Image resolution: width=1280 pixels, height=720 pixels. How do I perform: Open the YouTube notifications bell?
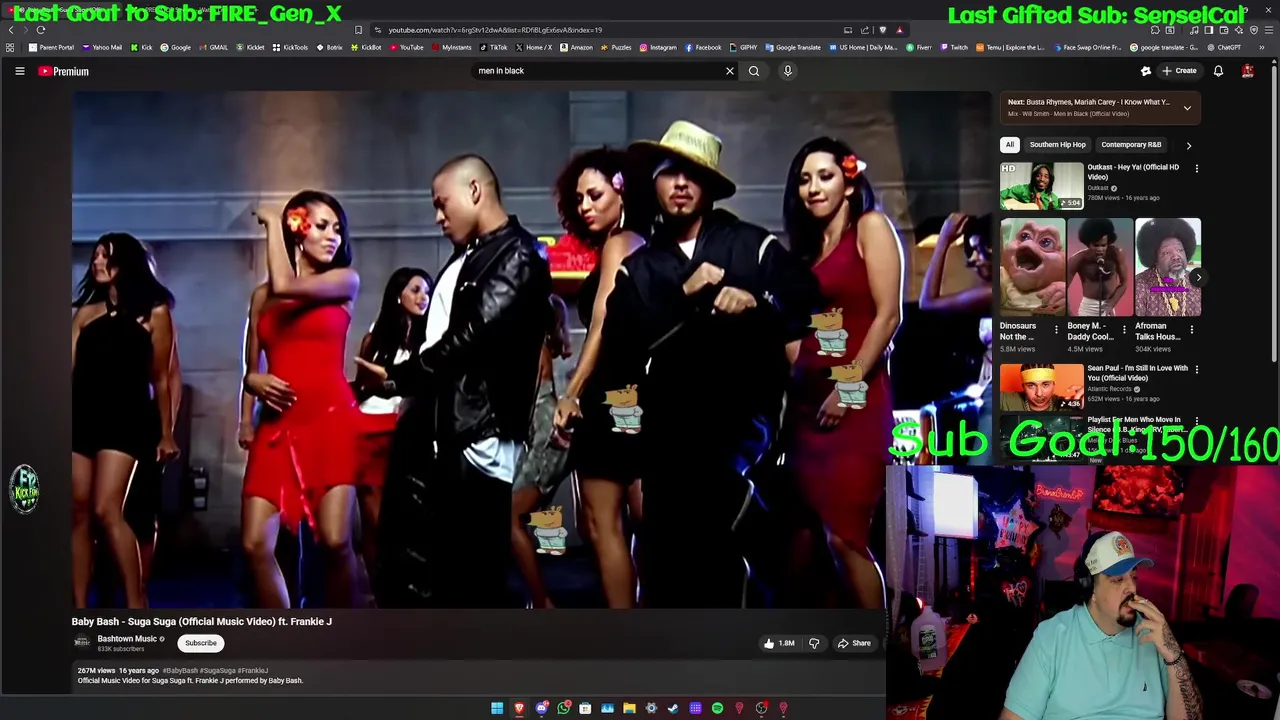coord(1218,71)
